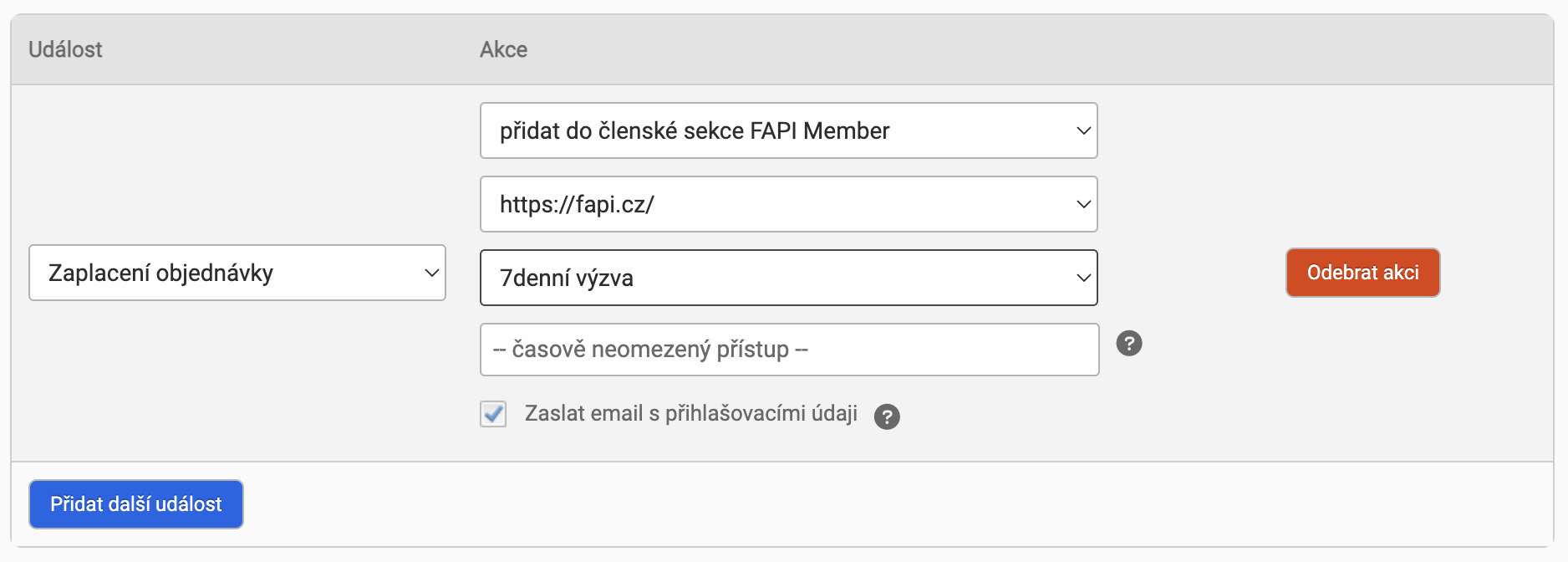The image size is (1568, 562).
Task: Open help icon next to Zaslat email label
Action: click(x=887, y=416)
